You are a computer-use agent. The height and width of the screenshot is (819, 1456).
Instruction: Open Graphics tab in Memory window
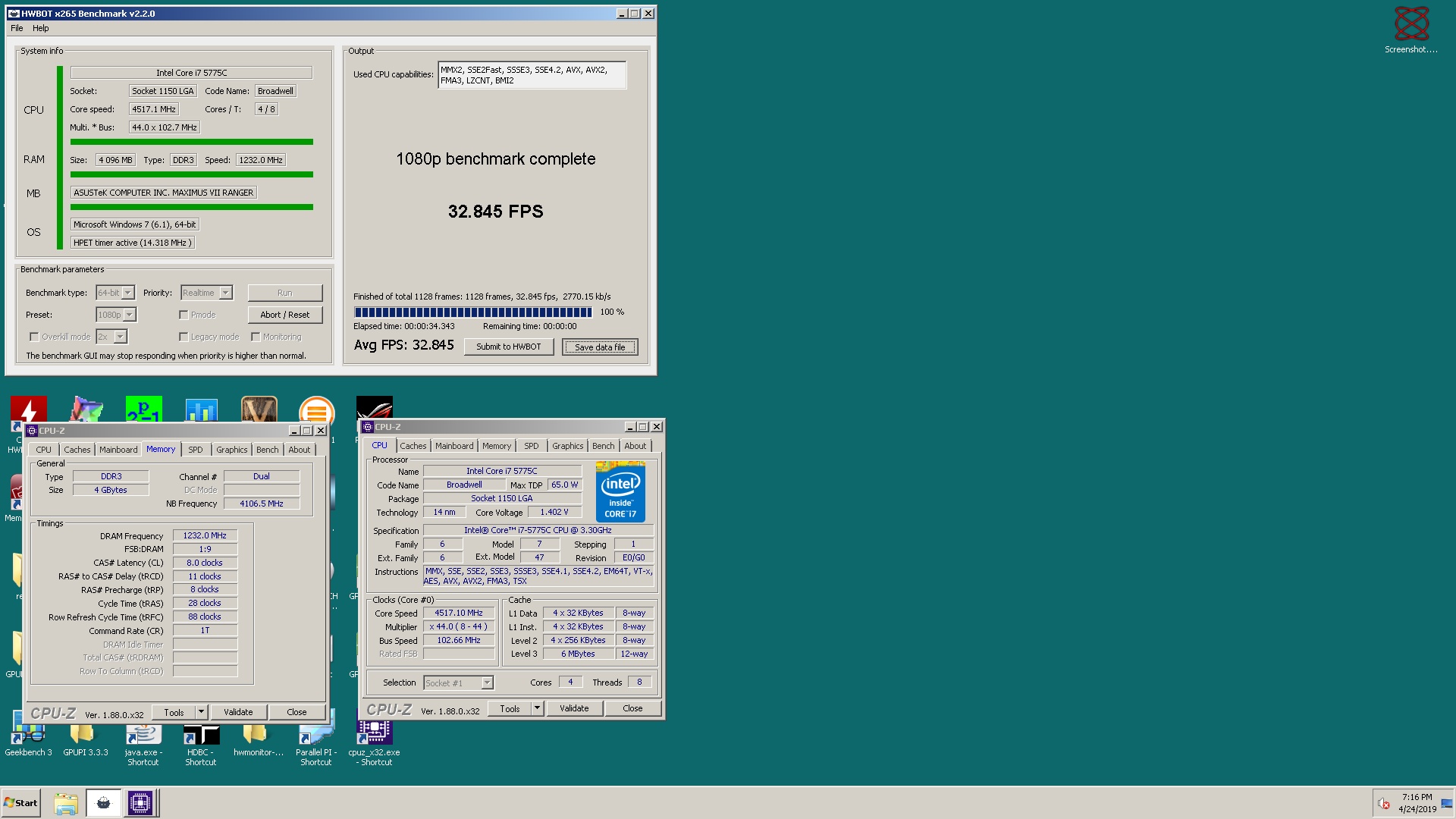coord(232,450)
